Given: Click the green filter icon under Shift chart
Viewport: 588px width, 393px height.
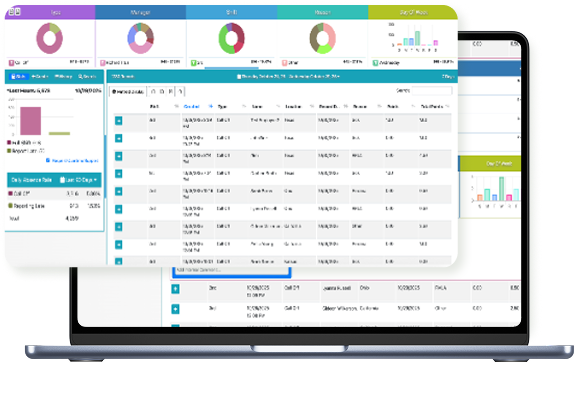Looking at the screenshot, I should [194, 63].
